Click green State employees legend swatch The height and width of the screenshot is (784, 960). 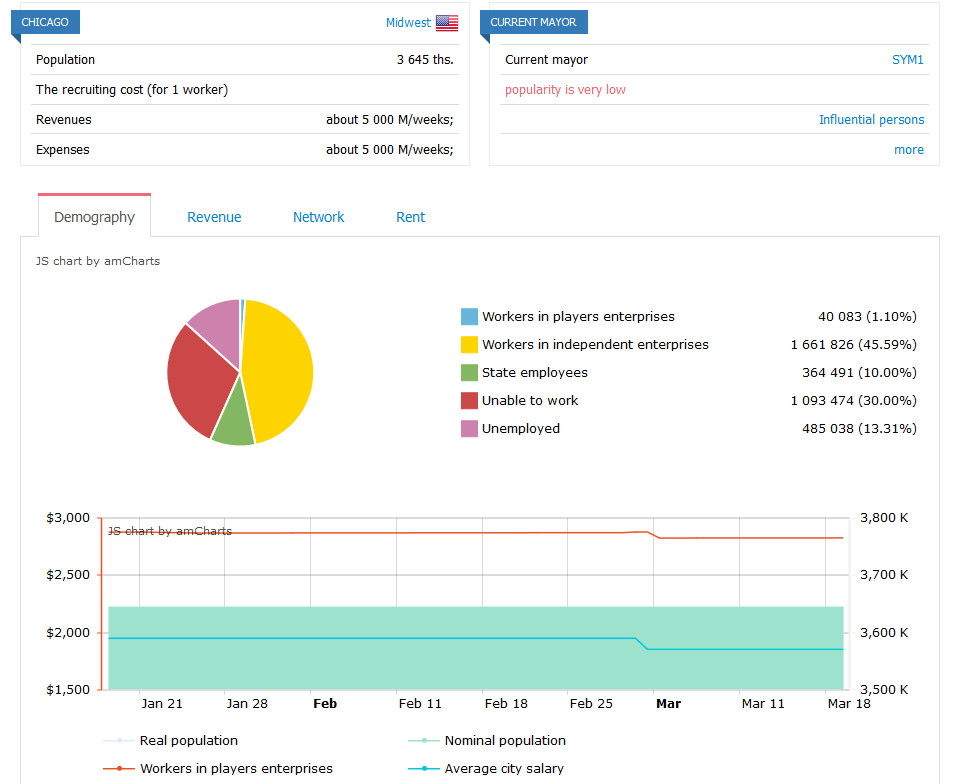click(x=469, y=372)
